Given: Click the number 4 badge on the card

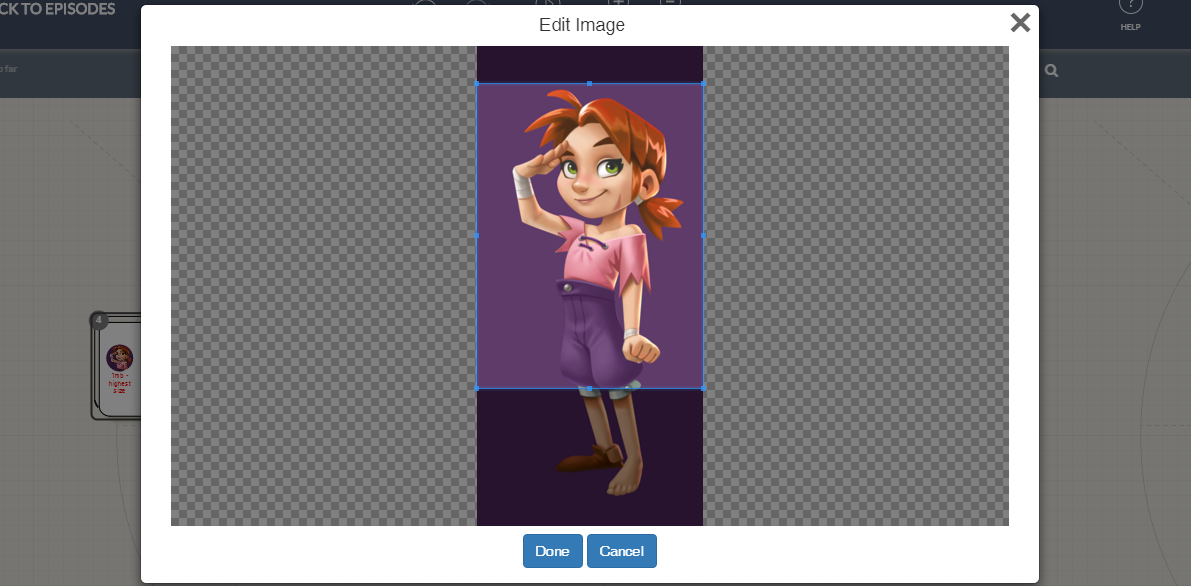Looking at the screenshot, I should click(99, 320).
